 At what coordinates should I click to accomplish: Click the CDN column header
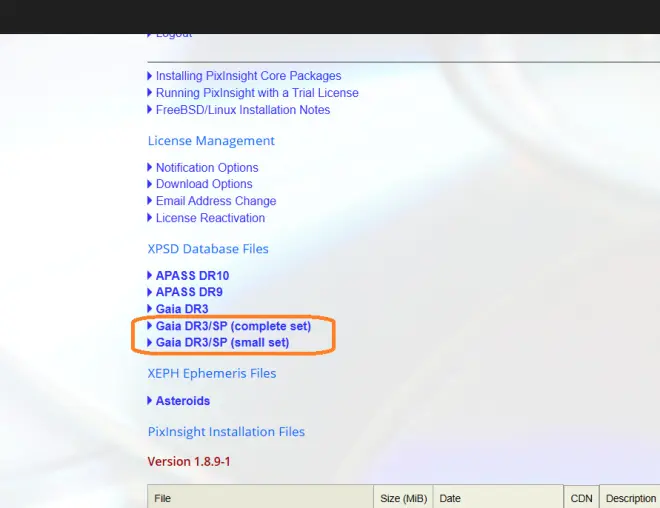pyautogui.click(x=581, y=498)
